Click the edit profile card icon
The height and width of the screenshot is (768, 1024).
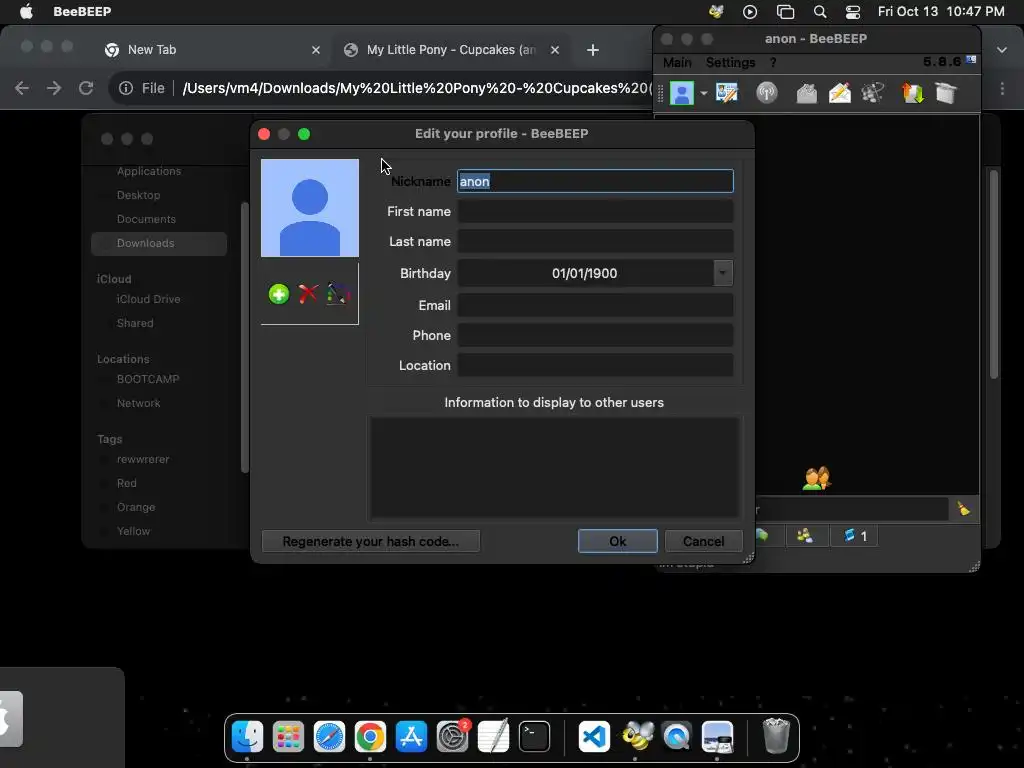[x=727, y=93]
